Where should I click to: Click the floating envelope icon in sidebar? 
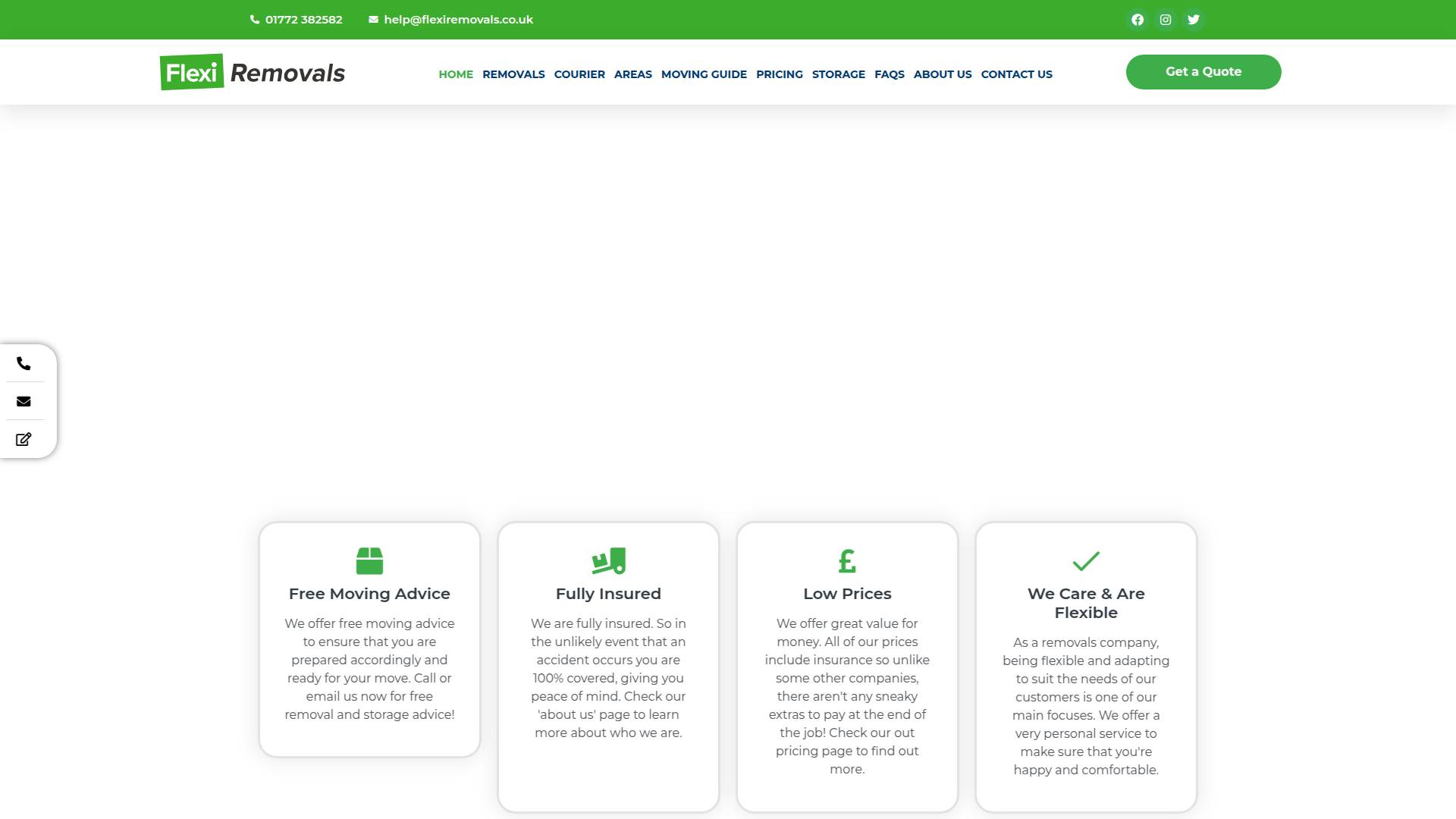(x=24, y=402)
